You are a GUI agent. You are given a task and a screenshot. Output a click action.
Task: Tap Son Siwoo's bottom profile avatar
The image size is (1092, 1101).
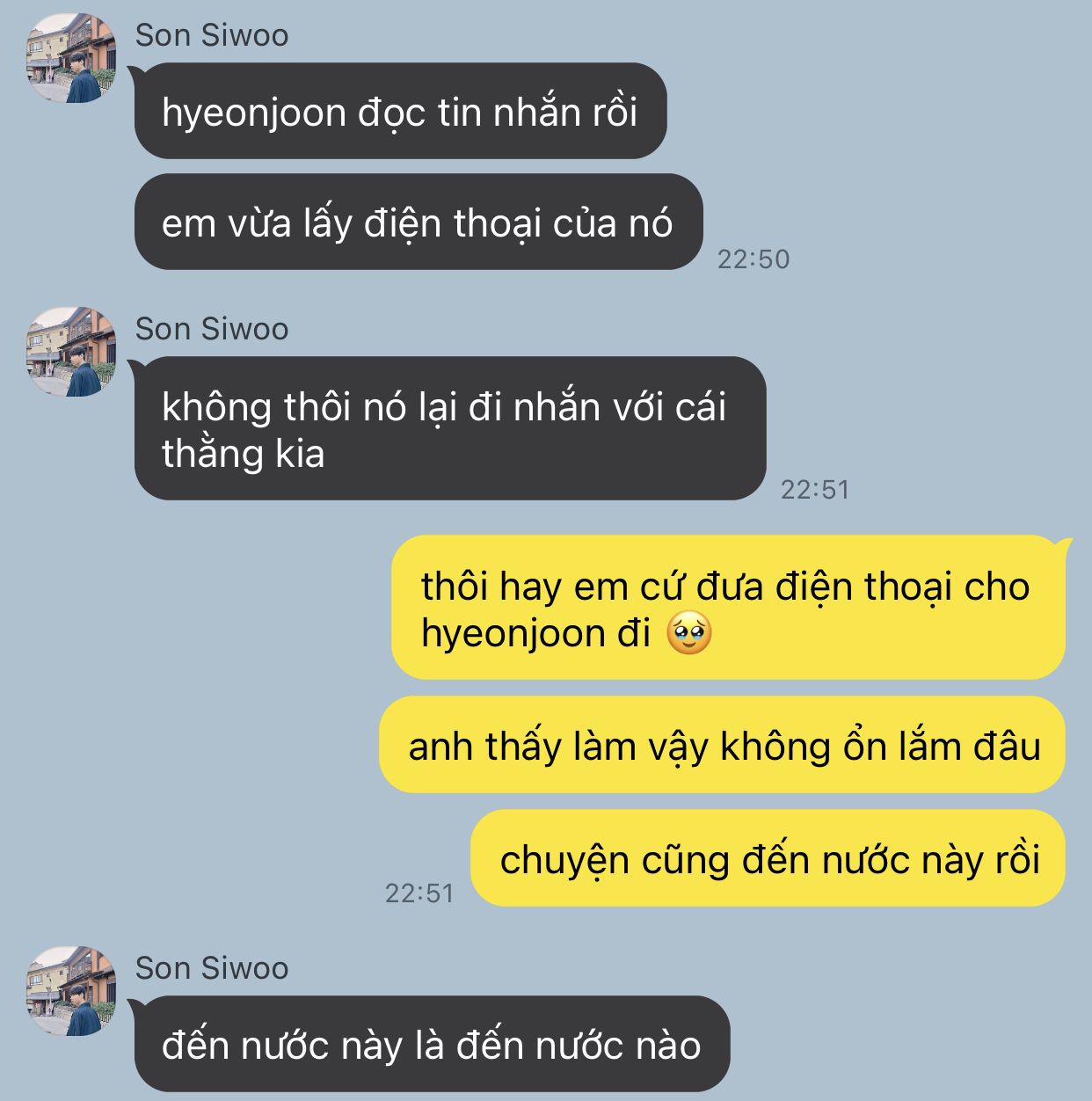point(71,991)
